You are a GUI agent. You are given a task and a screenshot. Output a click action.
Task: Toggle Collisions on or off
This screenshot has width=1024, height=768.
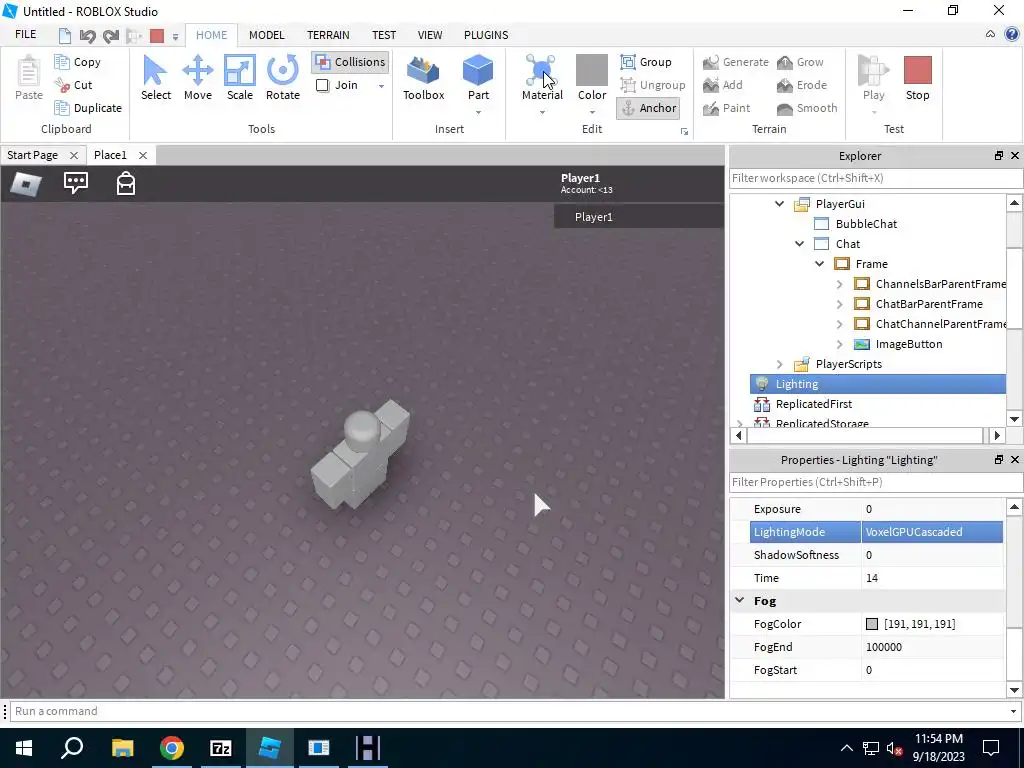point(350,62)
